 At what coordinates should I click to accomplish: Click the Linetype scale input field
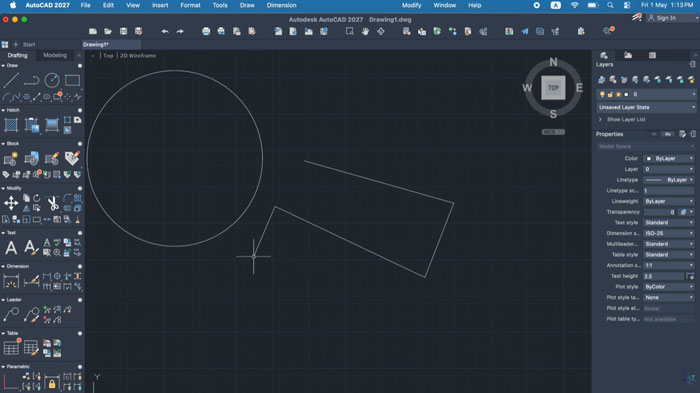669,191
